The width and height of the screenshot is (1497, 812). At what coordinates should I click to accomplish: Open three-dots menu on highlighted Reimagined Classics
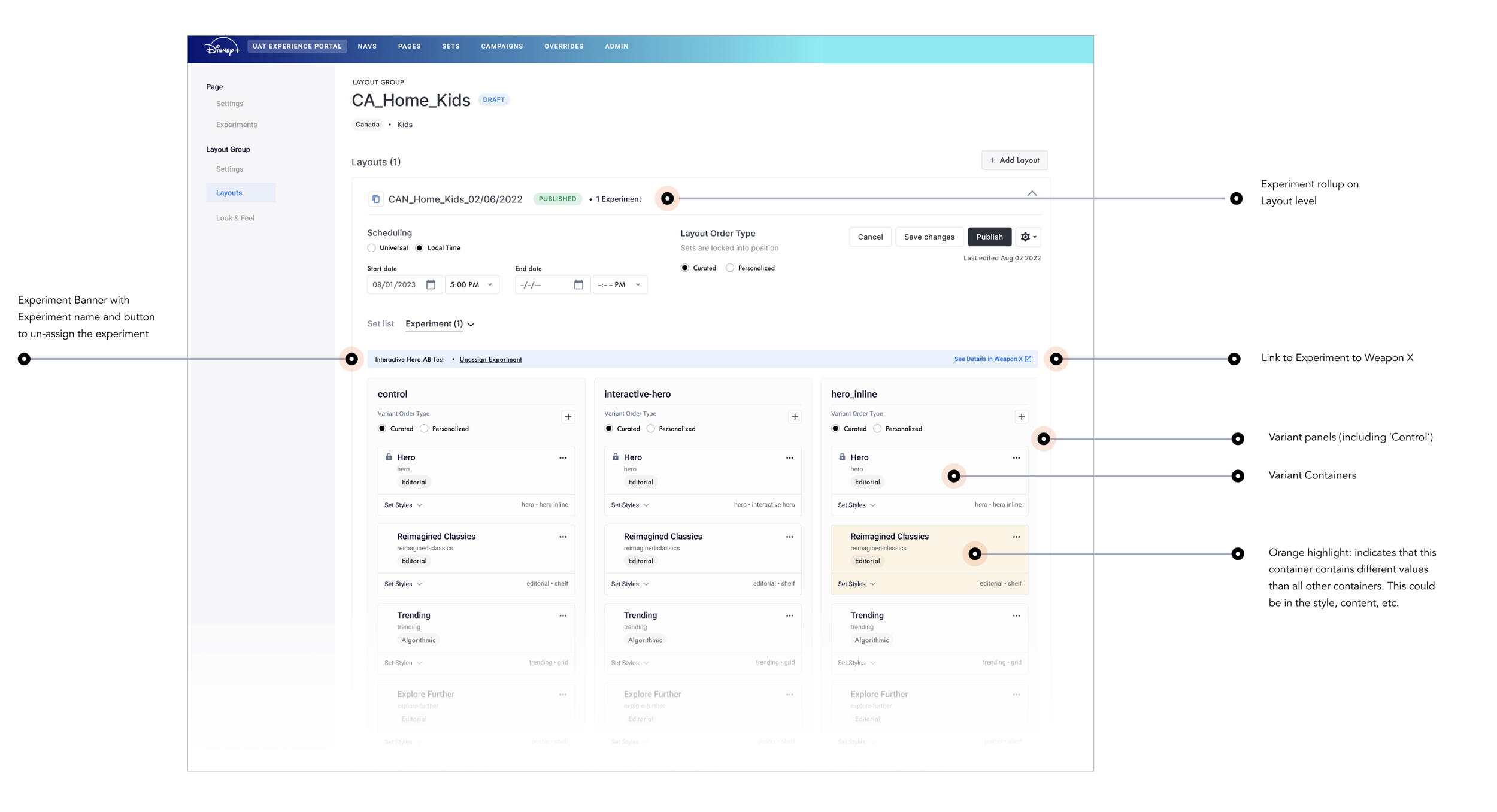coord(1016,537)
